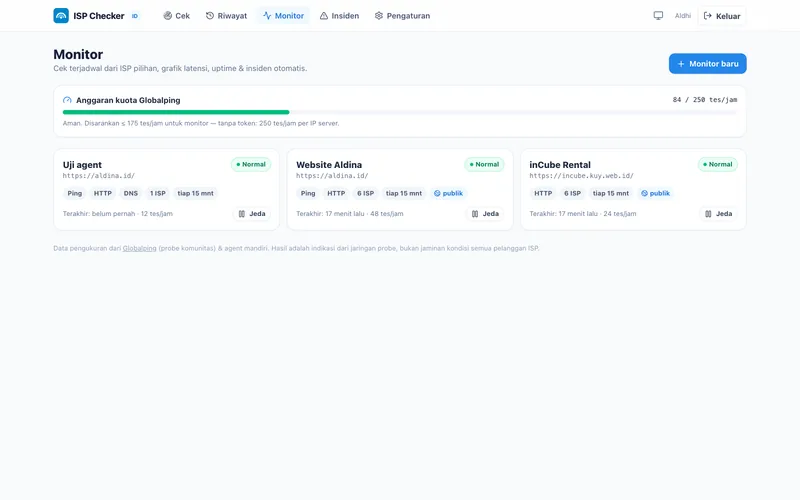Pause the Uji agent monitor with Jeda
Viewport: 800px width, 500px height.
click(x=252, y=214)
